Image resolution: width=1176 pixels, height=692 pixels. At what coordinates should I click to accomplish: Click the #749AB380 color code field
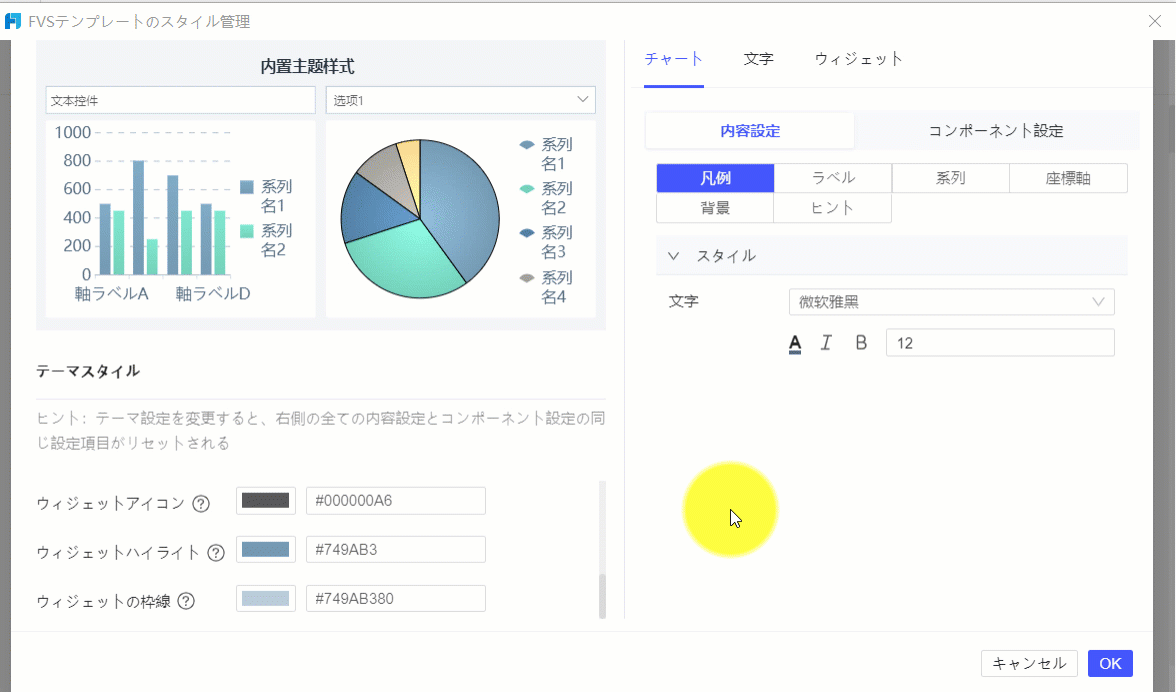tap(396, 598)
